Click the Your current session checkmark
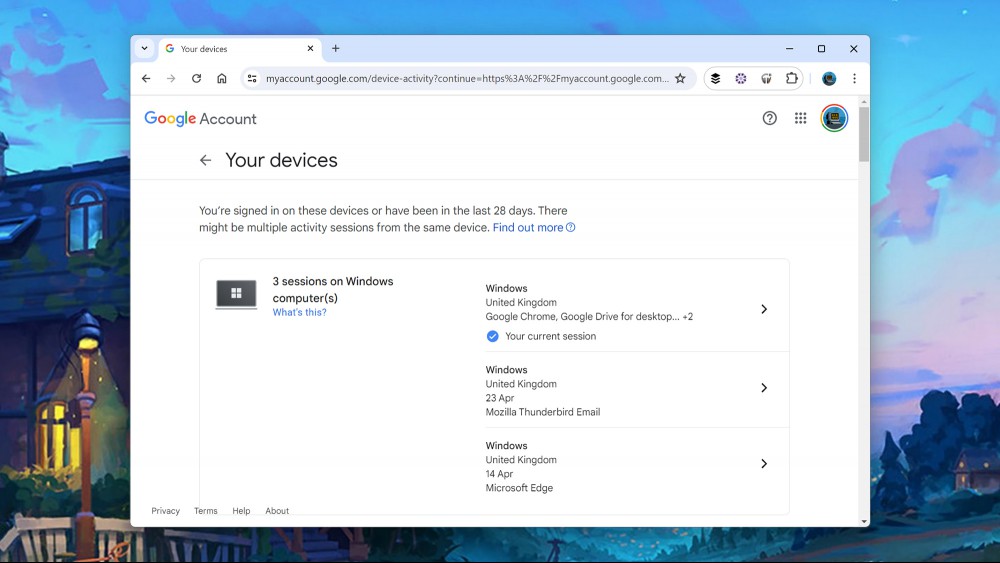Image resolution: width=1000 pixels, height=563 pixels. (492, 336)
